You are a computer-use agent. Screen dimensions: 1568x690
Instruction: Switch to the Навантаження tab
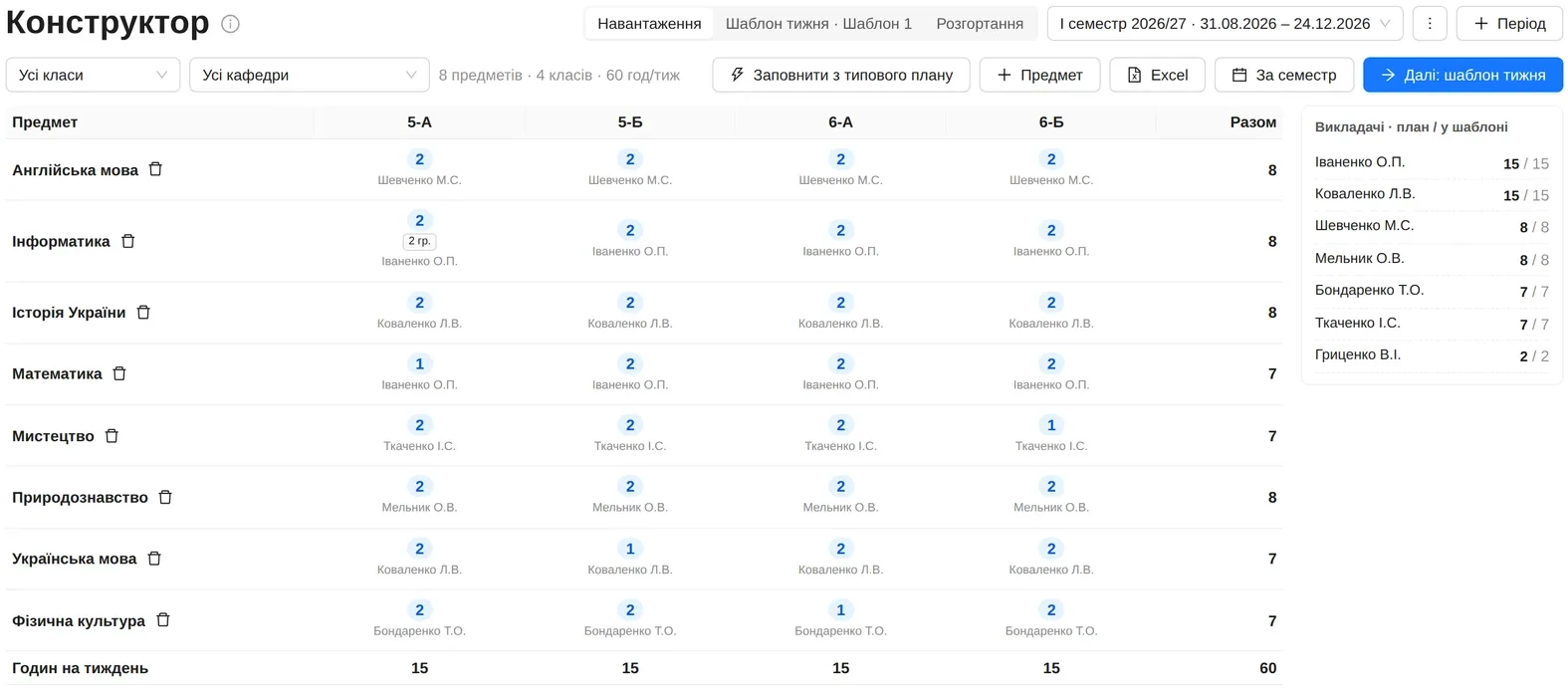649,24
